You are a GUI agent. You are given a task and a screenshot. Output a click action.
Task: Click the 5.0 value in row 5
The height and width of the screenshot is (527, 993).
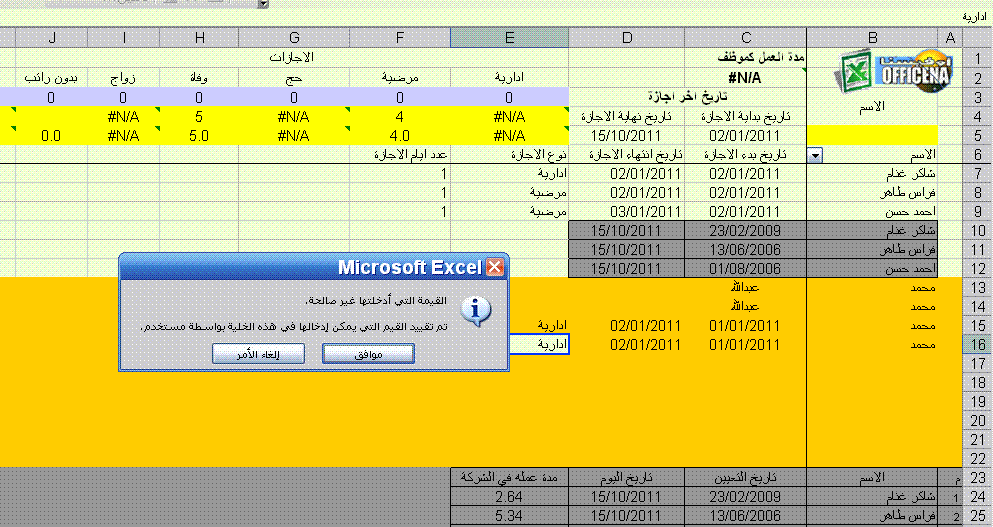pos(199,136)
